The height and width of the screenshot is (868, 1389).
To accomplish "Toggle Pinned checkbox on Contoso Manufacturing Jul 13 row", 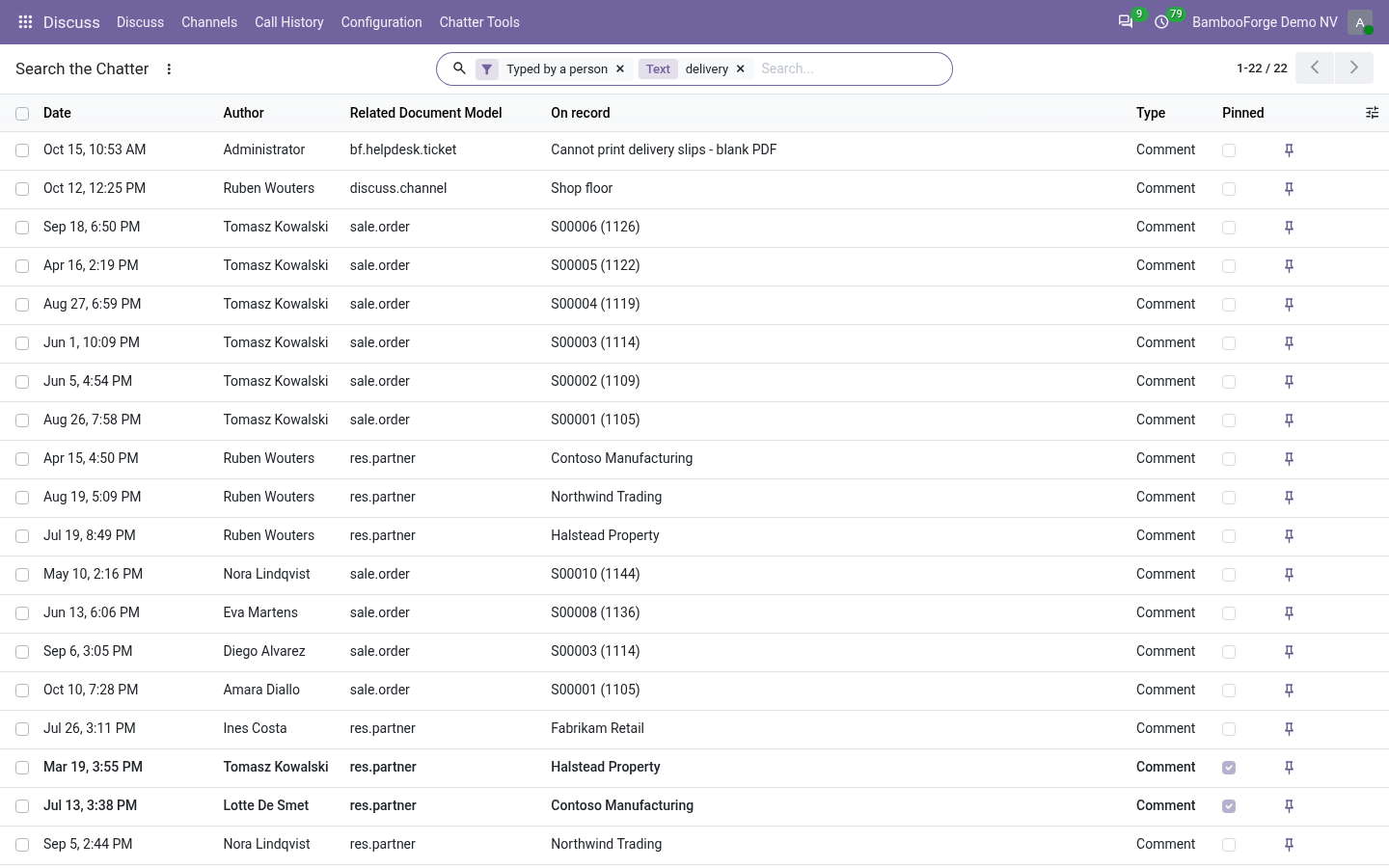I will (x=1229, y=806).
